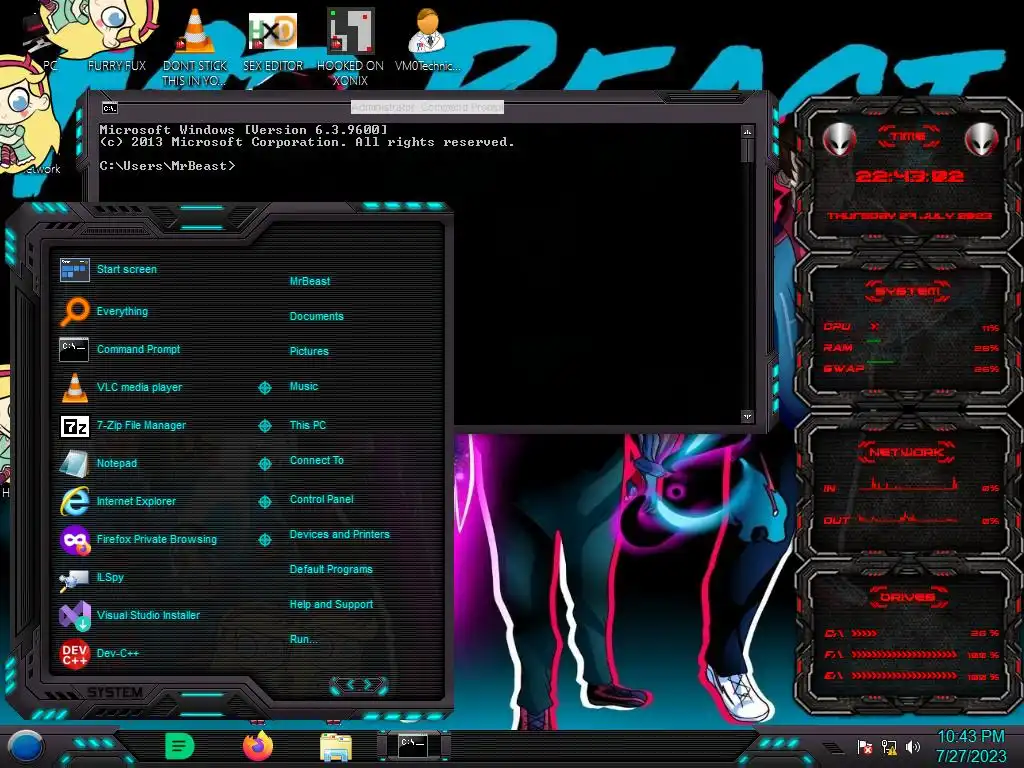1024x768 pixels.
Task: Open Documents from the start menu
Action: (x=316, y=316)
